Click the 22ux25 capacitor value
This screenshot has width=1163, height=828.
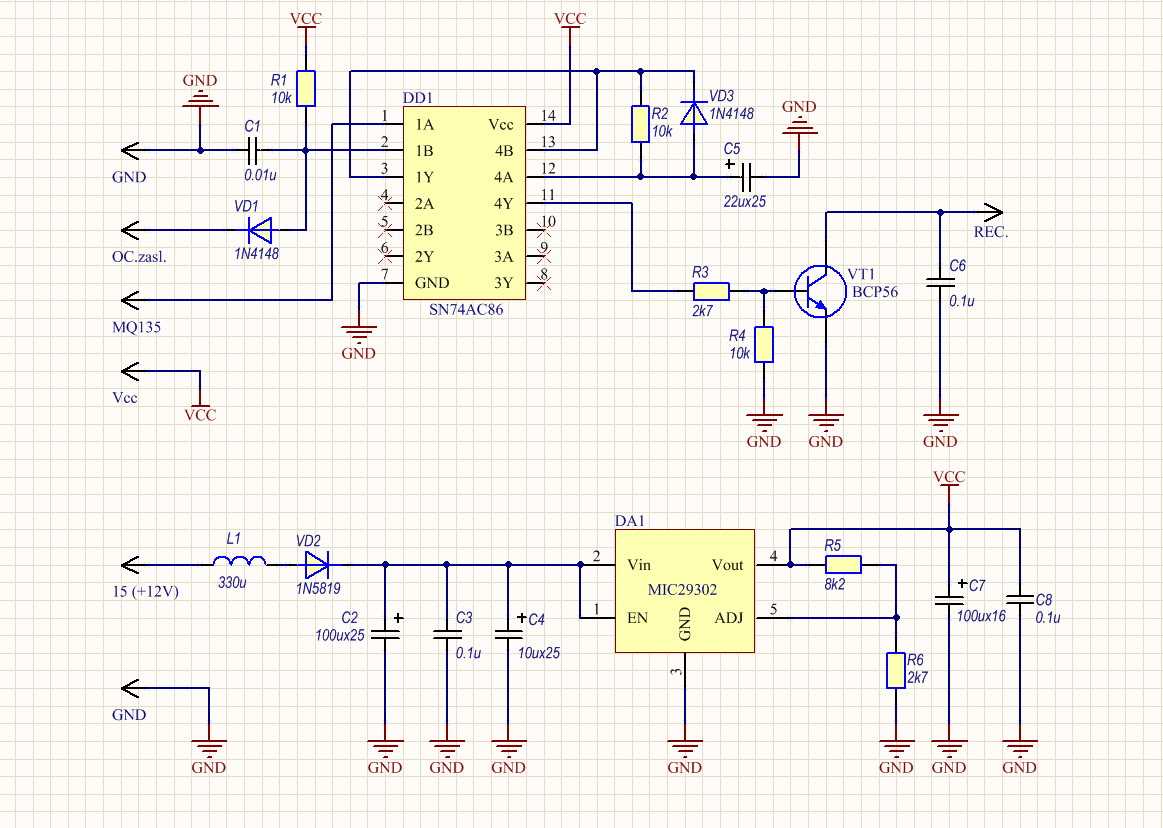click(745, 201)
